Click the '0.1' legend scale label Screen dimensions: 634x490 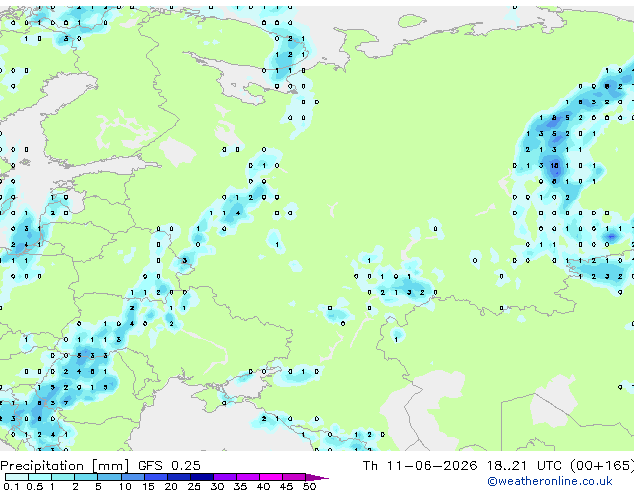coord(12,486)
